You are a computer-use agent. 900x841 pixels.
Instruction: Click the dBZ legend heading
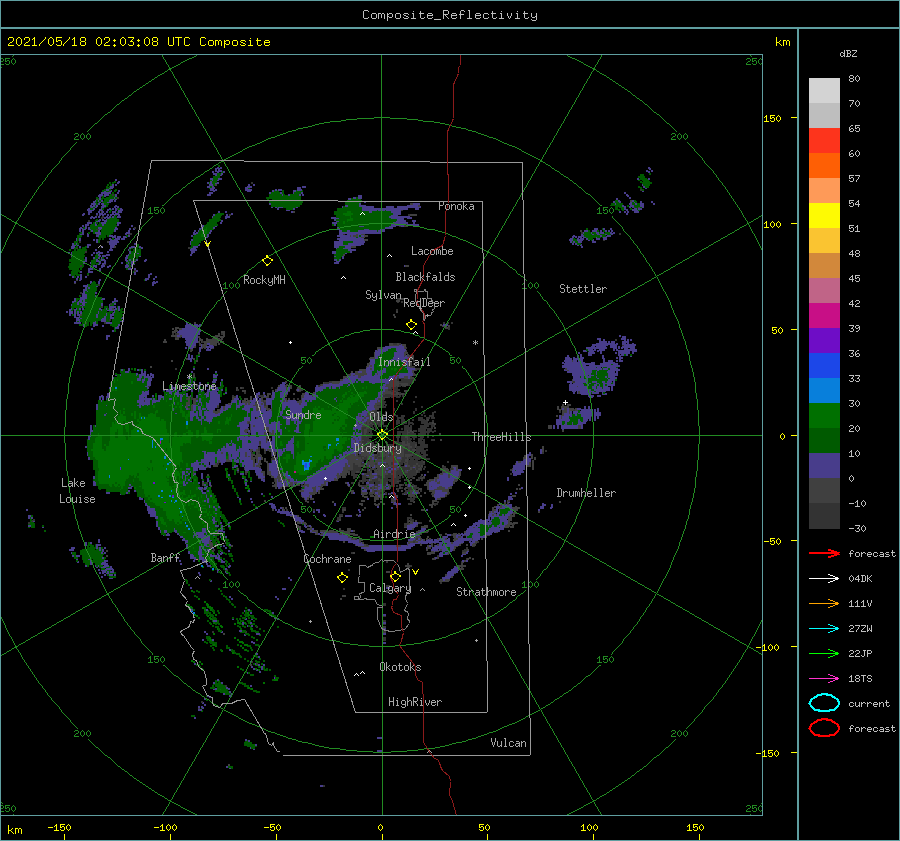[x=848, y=53]
